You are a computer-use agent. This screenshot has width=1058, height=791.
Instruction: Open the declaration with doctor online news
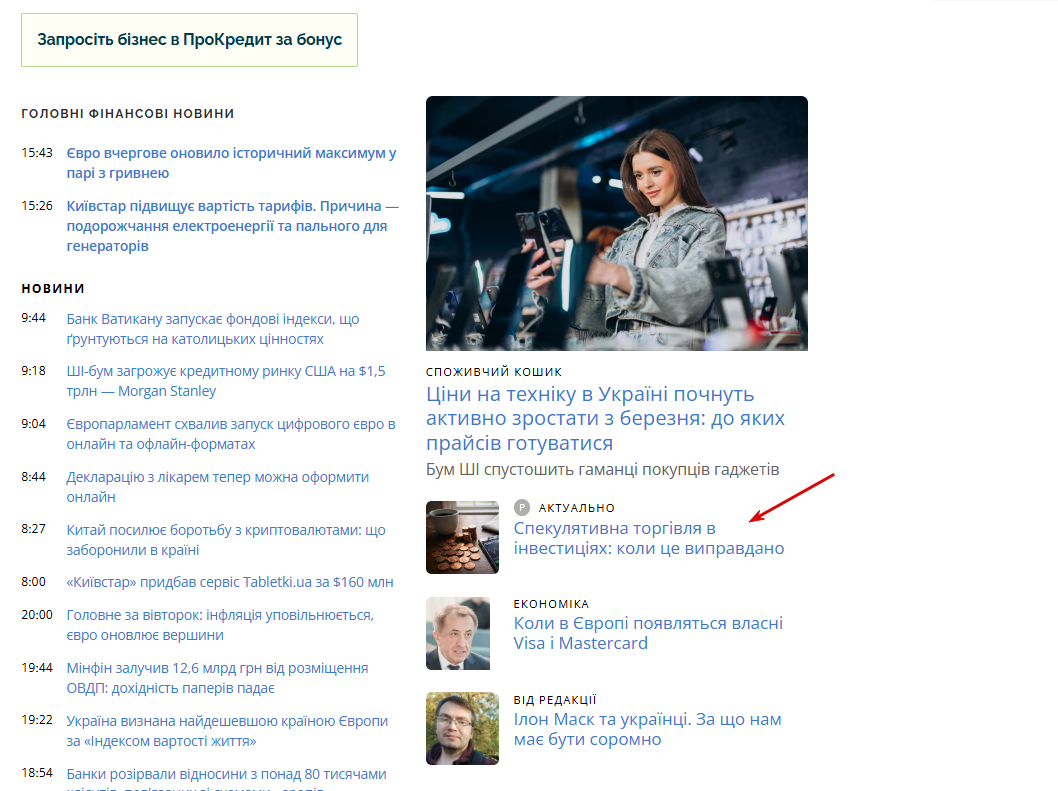(217, 487)
